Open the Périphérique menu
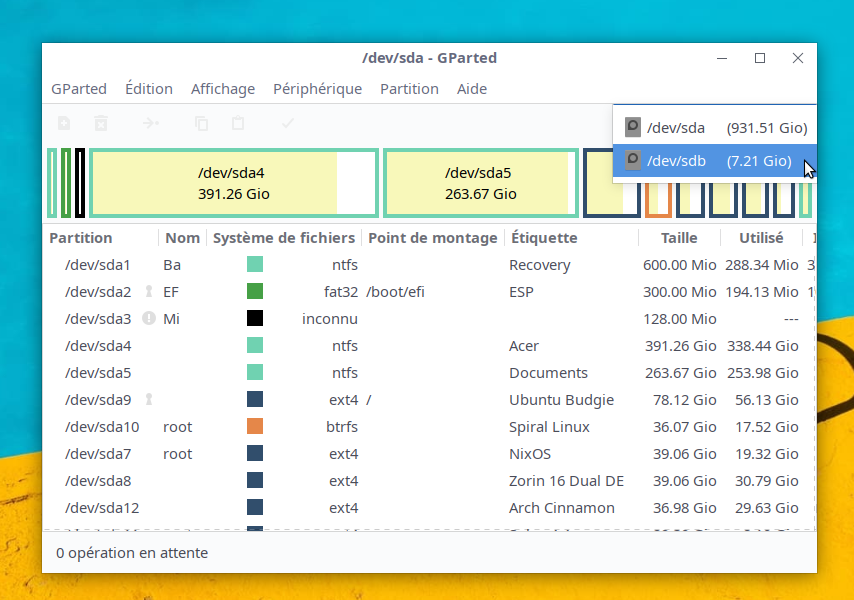 (x=317, y=89)
